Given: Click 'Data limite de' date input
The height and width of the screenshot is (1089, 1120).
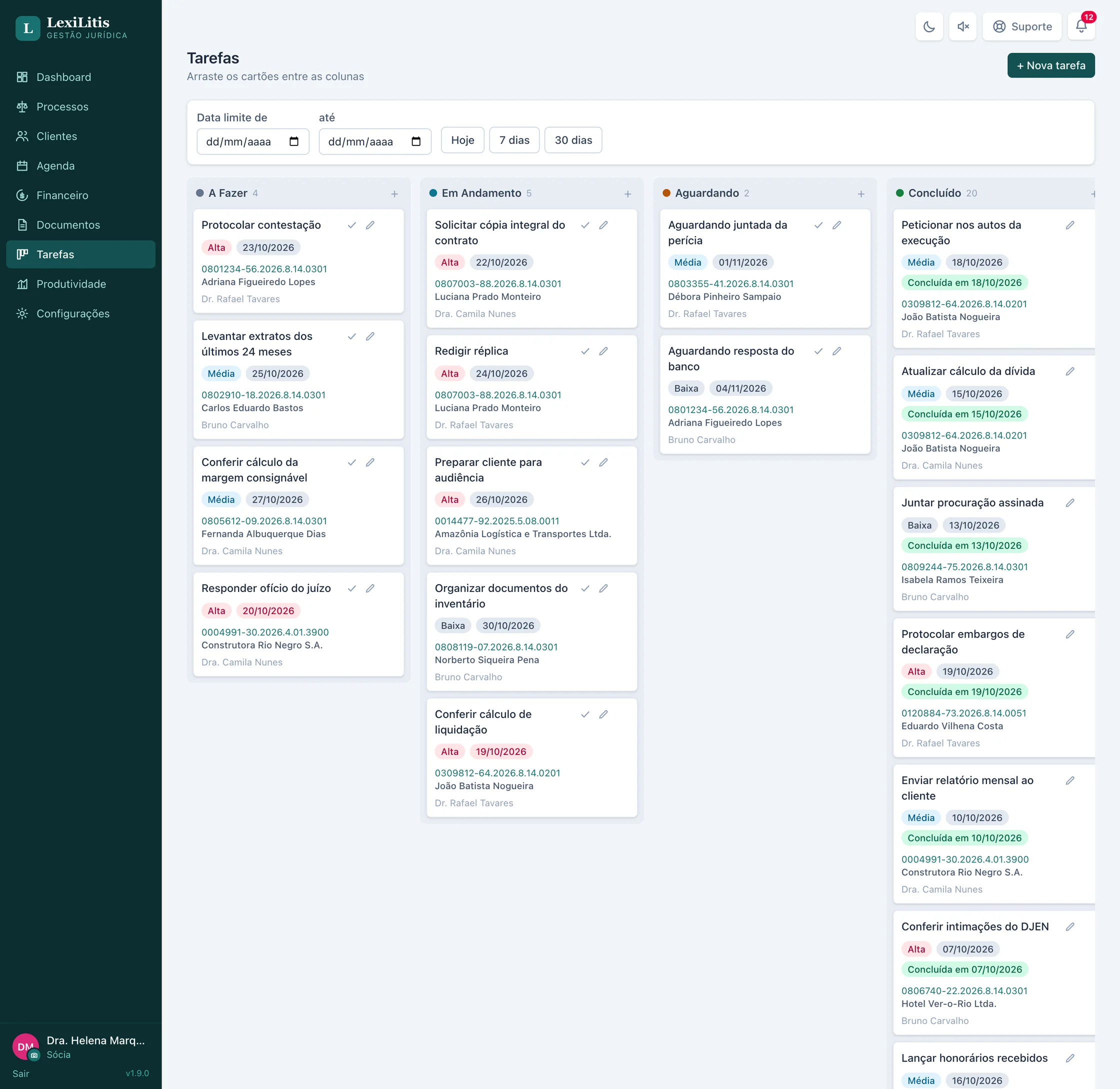Looking at the screenshot, I should (253, 141).
